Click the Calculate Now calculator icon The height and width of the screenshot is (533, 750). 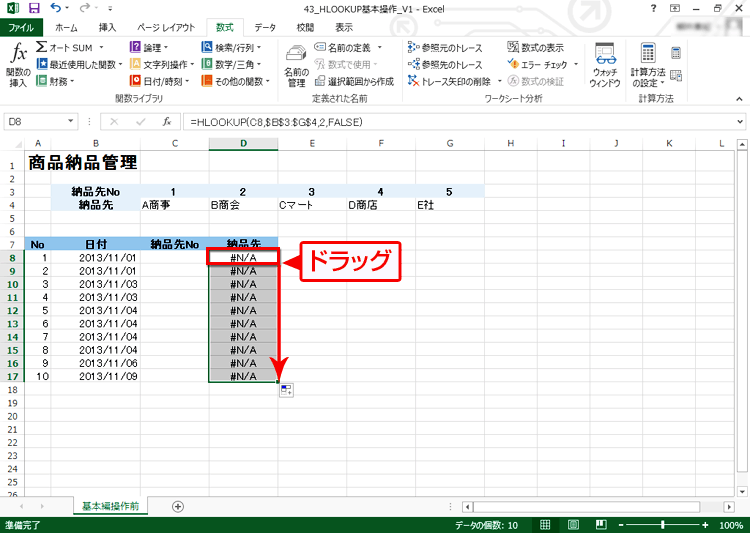tap(676, 53)
